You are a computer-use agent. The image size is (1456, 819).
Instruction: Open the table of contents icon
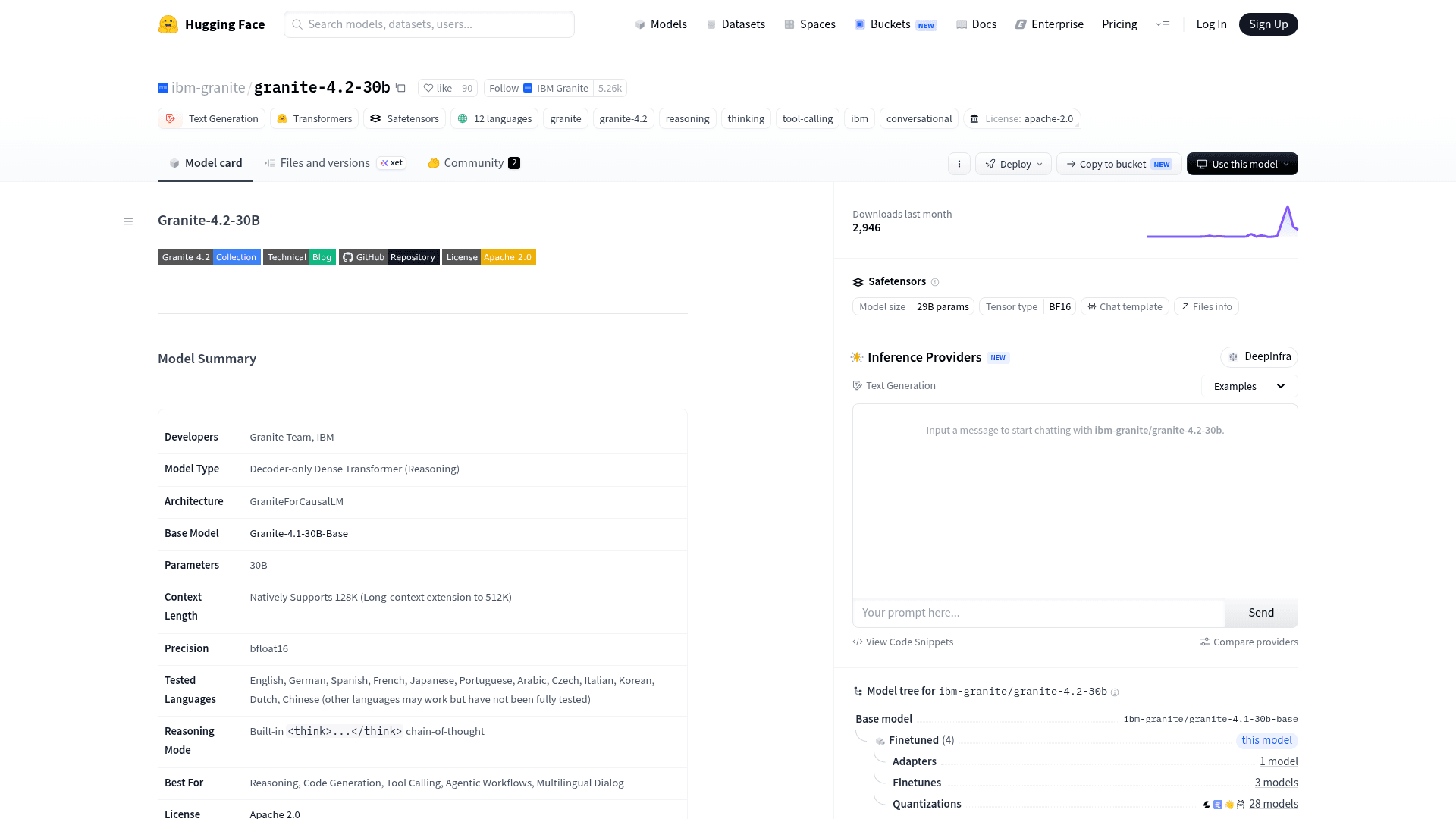[128, 221]
